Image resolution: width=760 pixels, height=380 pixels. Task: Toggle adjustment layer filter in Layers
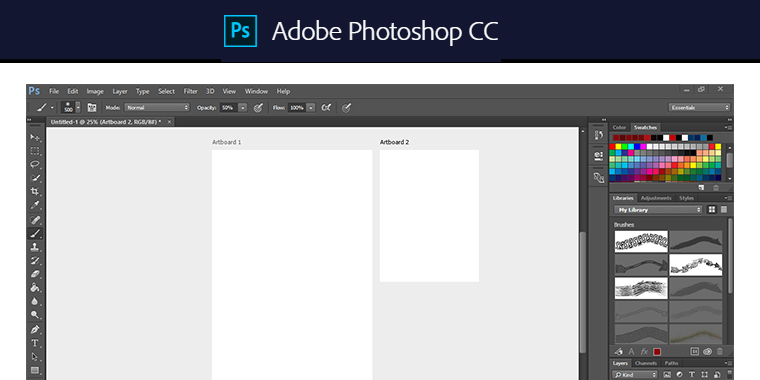point(680,375)
